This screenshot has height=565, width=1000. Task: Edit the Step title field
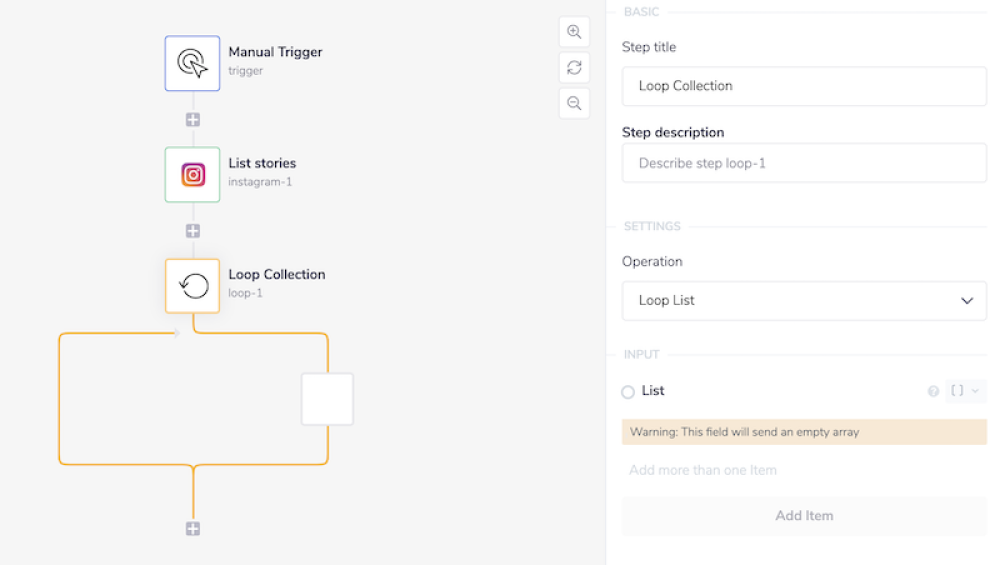804,86
